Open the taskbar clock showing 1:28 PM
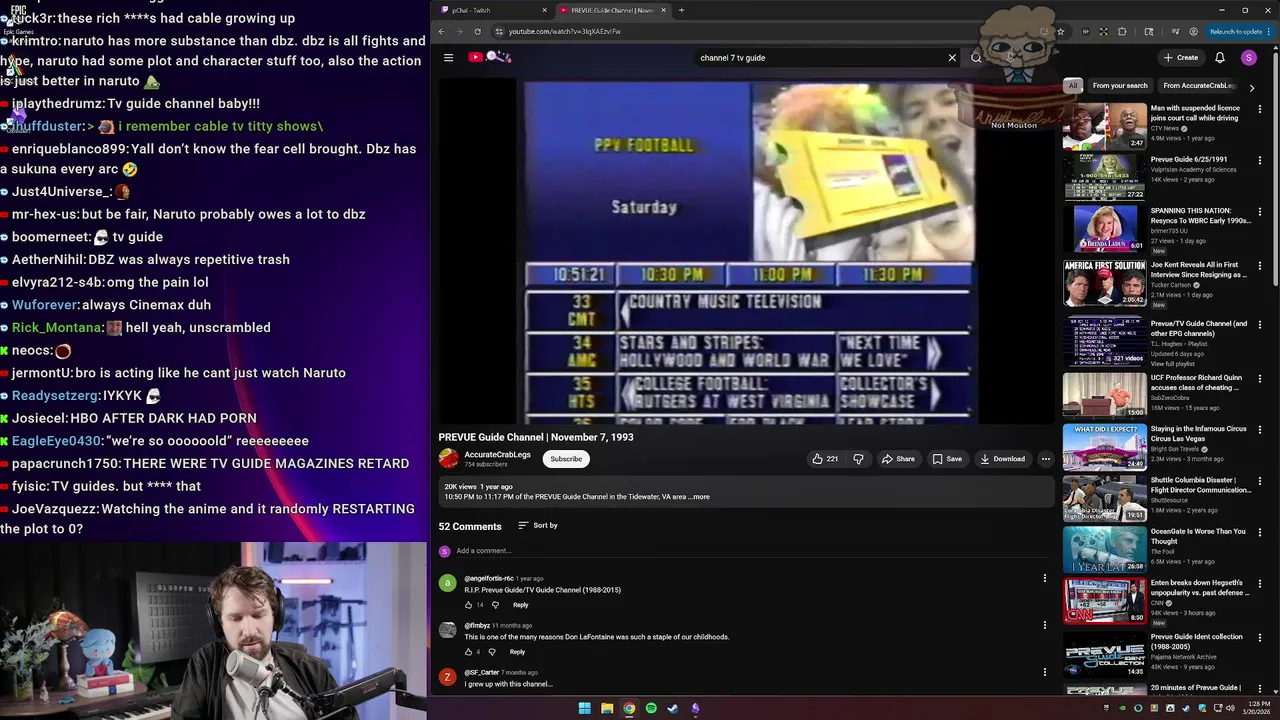The width and height of the screenshot is (1280, 720). point(1257,708)
